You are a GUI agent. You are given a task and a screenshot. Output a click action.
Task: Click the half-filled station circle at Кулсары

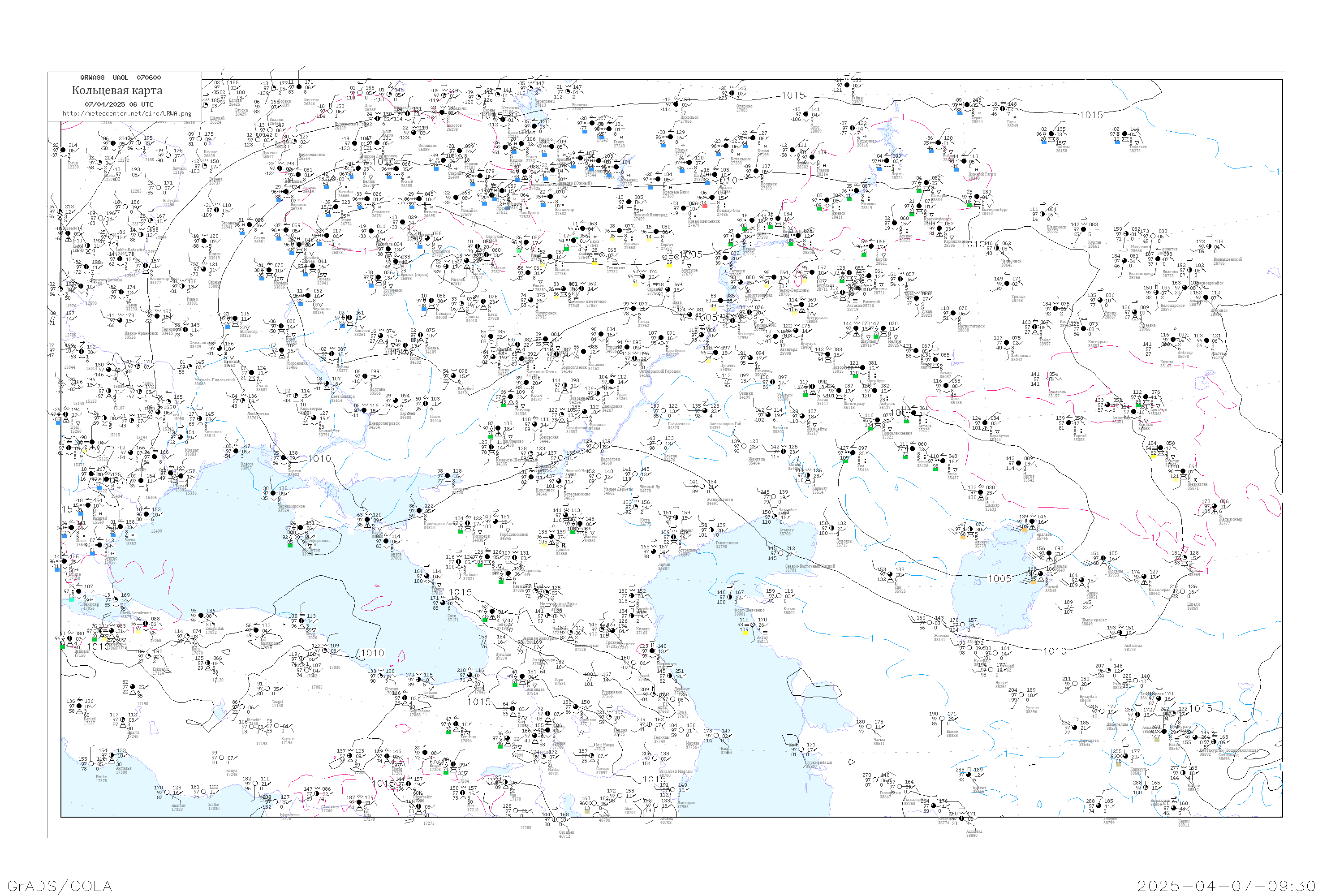[832, 528]
